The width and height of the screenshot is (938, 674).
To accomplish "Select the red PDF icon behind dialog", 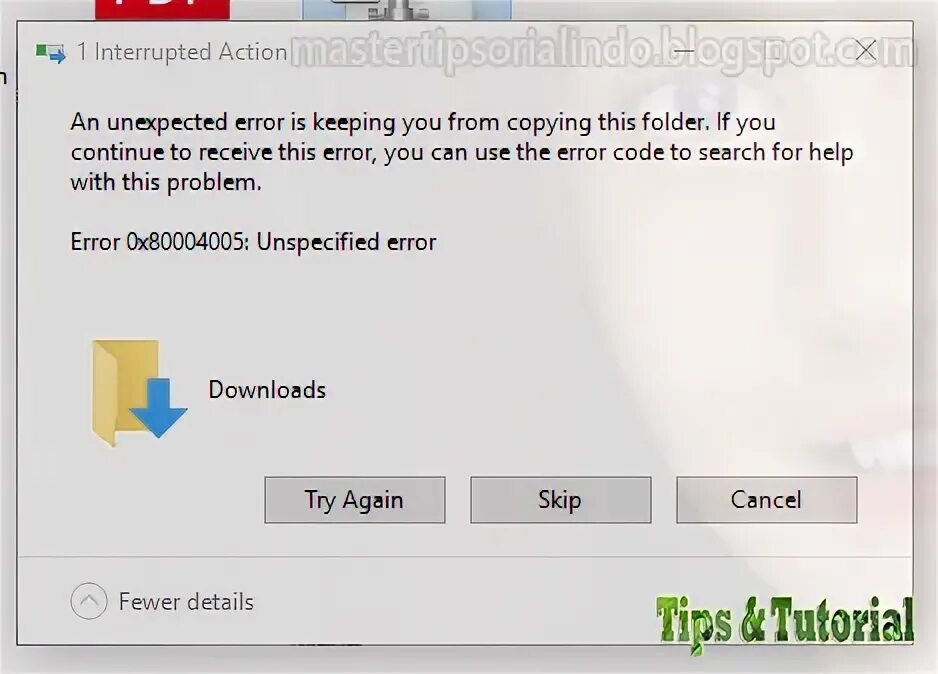I will click(162, 9).
